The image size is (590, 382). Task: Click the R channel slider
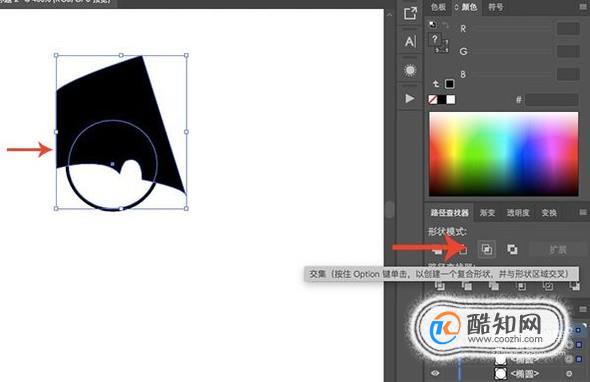511,29
